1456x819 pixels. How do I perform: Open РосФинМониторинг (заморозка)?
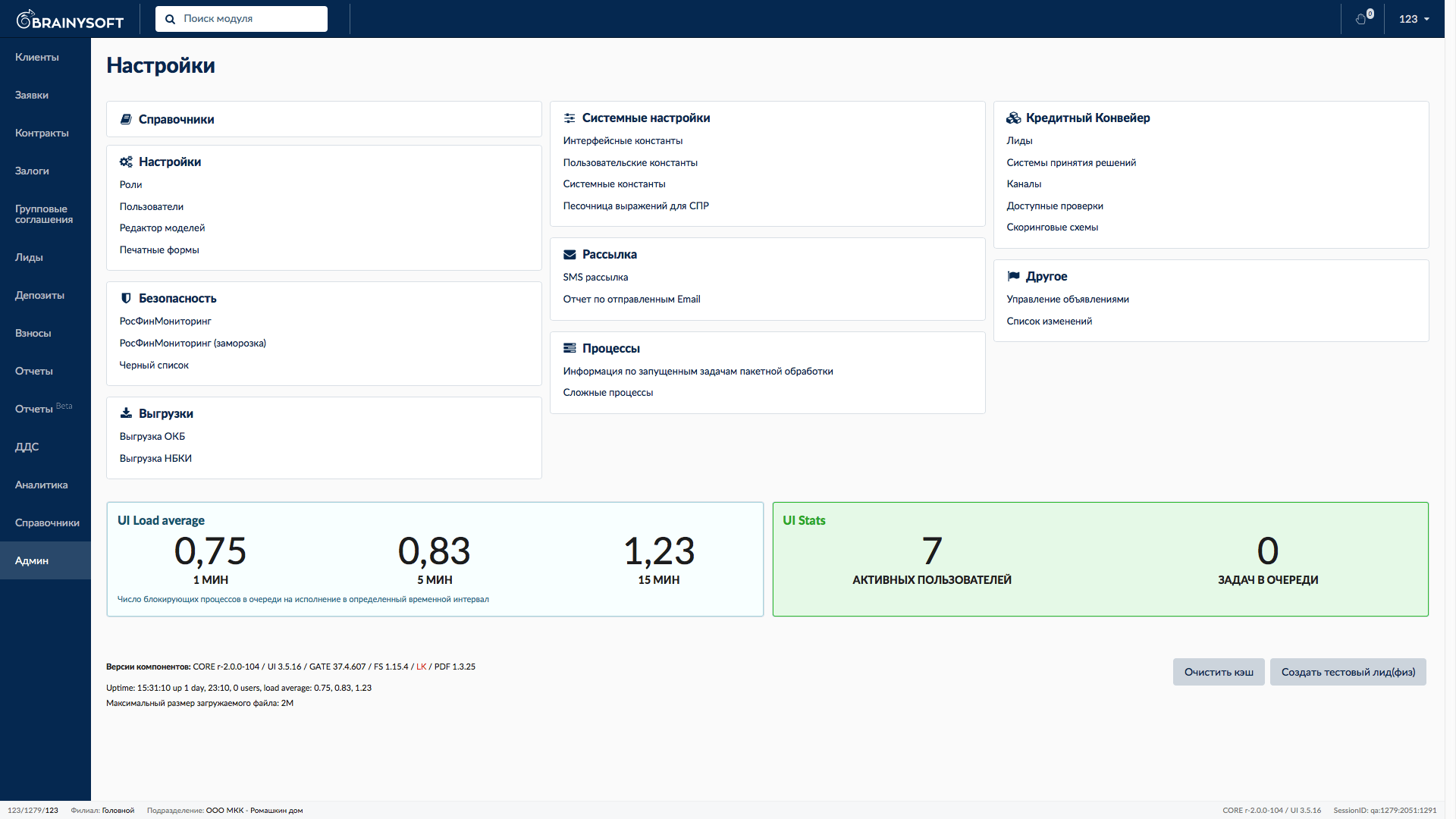pos(193,343)
